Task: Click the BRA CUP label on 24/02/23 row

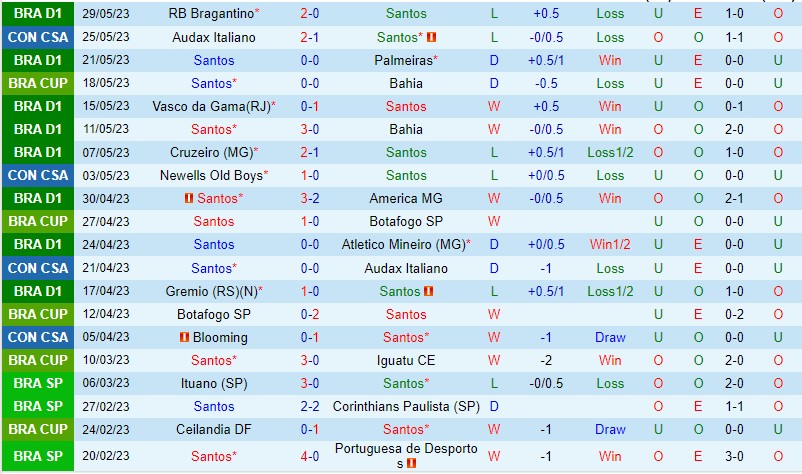Action: (x=38, y=429)
